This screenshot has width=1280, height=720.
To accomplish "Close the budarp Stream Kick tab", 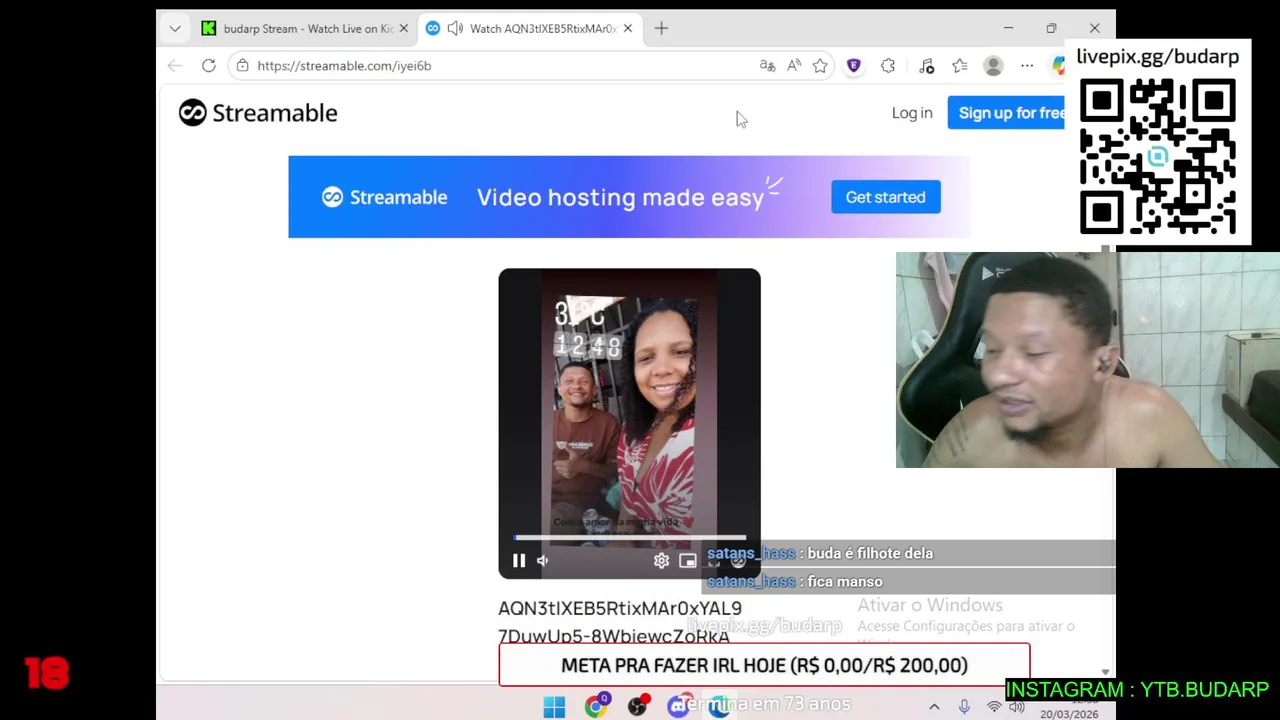I will [404, 28].
